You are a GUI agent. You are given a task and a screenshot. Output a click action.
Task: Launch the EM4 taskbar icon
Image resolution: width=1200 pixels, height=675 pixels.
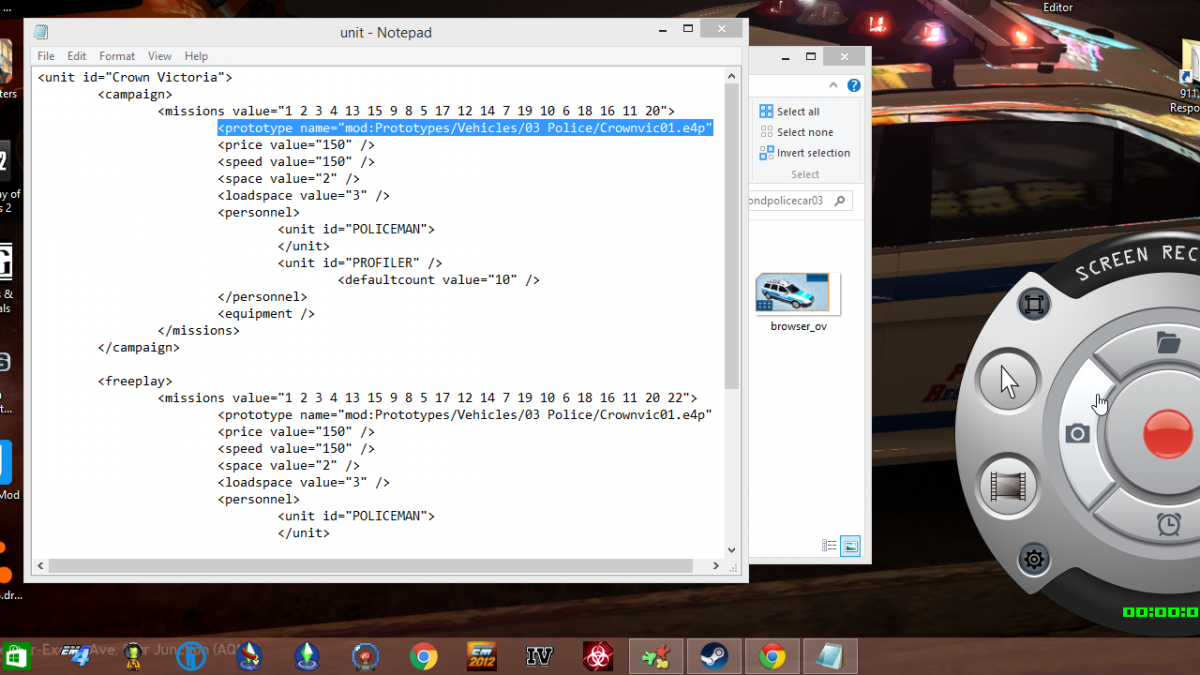point(75,656)
